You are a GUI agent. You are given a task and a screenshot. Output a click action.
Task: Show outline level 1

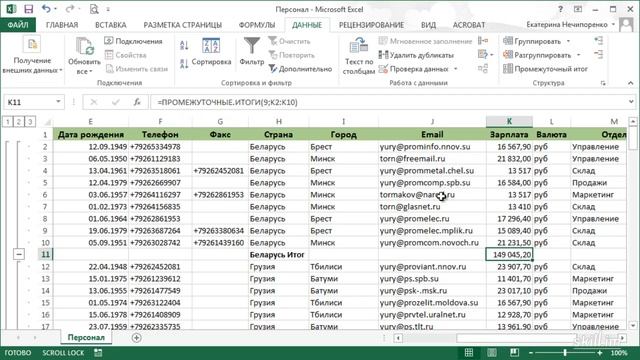click(7, 122)
